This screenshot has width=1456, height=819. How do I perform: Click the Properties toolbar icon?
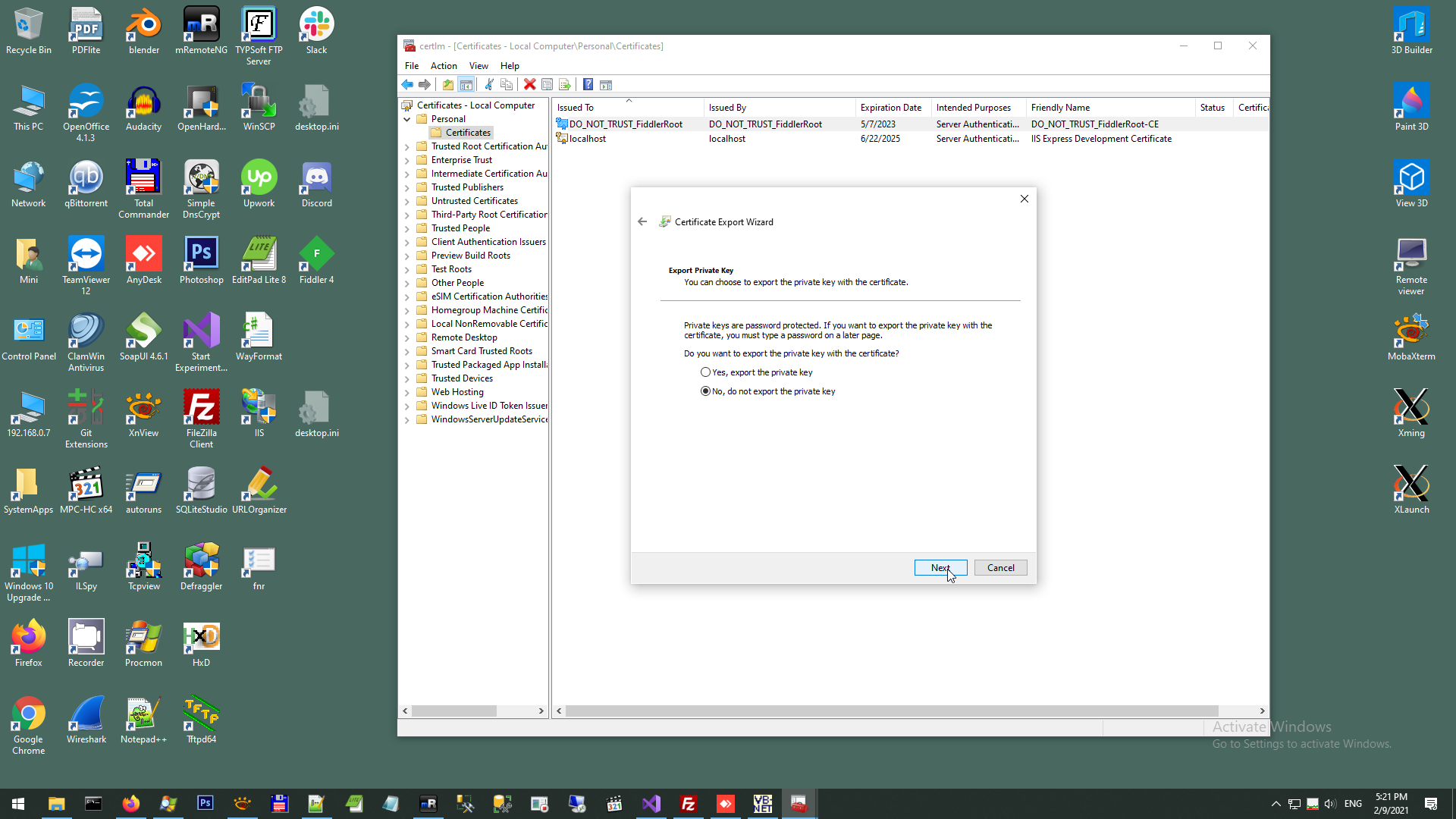coord(547,85)
